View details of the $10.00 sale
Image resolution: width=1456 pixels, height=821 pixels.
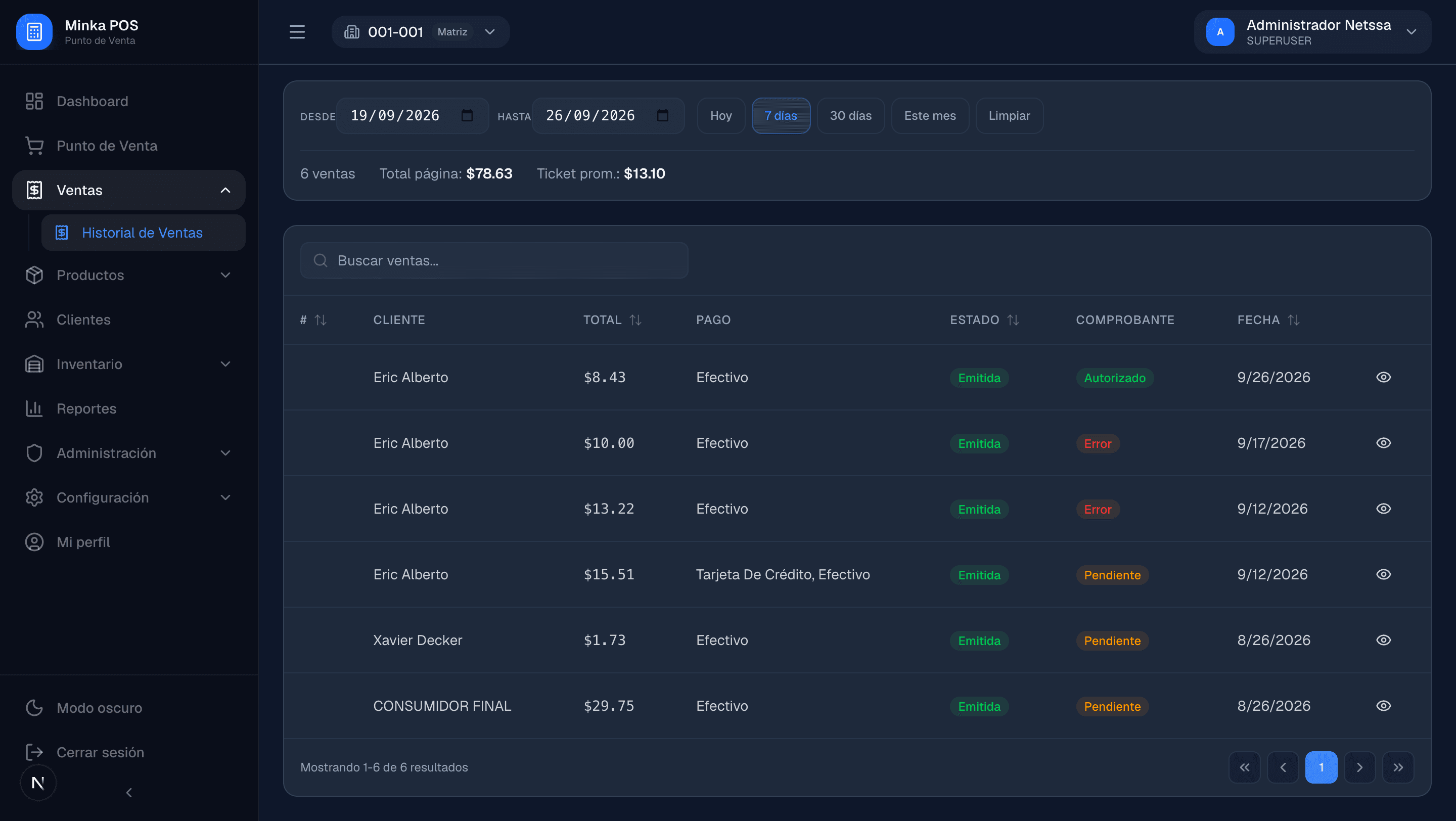click(1384, 443)
